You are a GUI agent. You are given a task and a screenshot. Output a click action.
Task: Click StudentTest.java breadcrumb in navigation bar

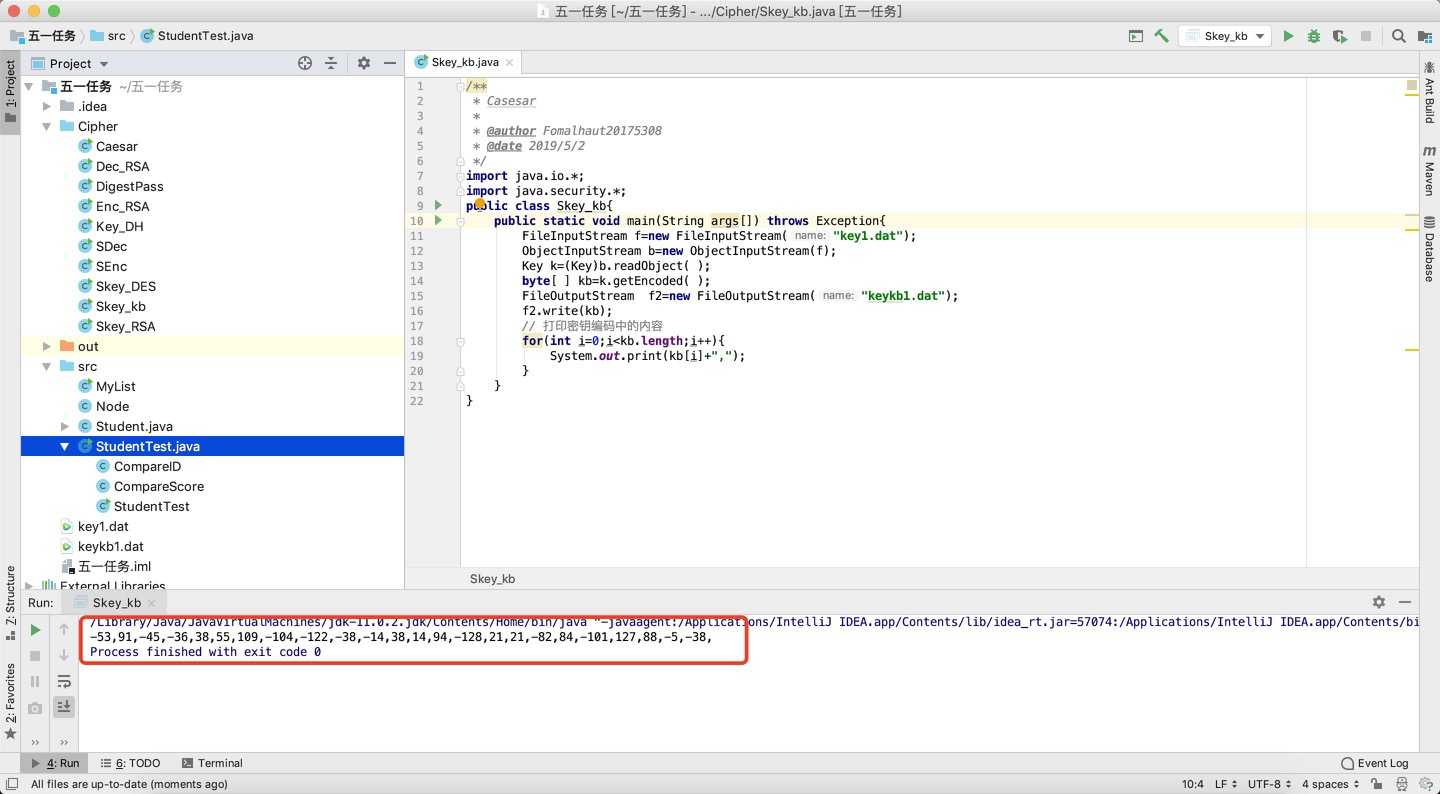point(197,35)
